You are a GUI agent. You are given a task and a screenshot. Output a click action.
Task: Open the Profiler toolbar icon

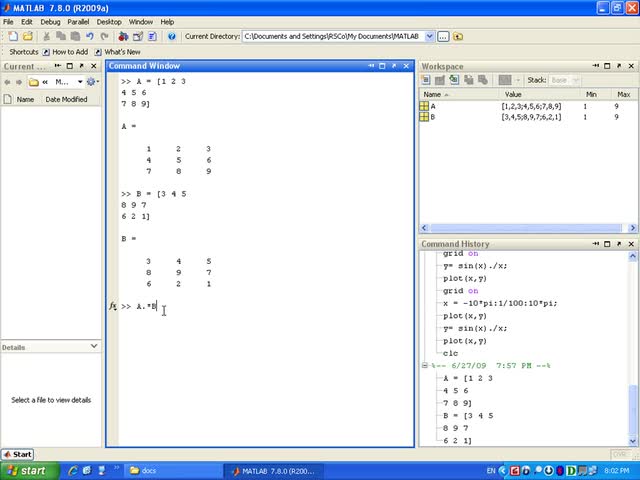click(152, 36)
